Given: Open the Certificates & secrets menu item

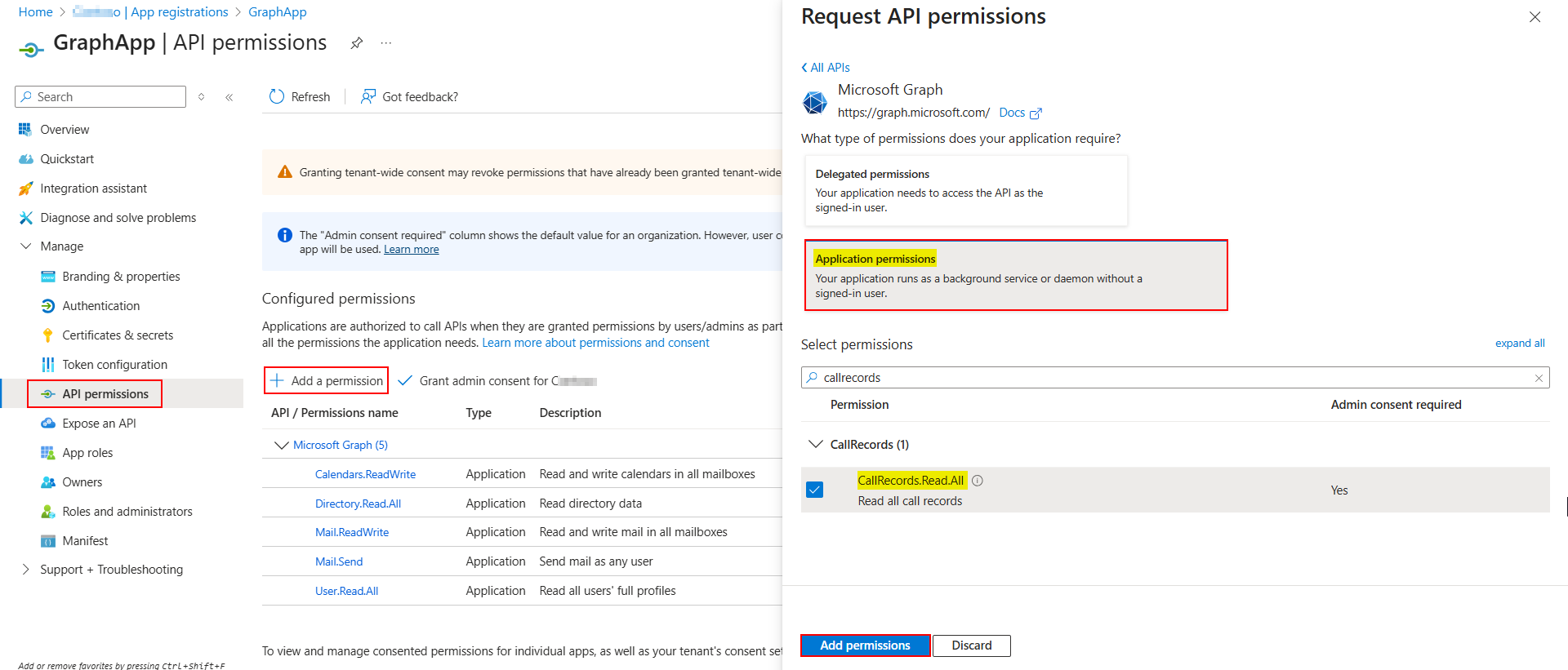Looking at the screenshot, I should 118,335.
